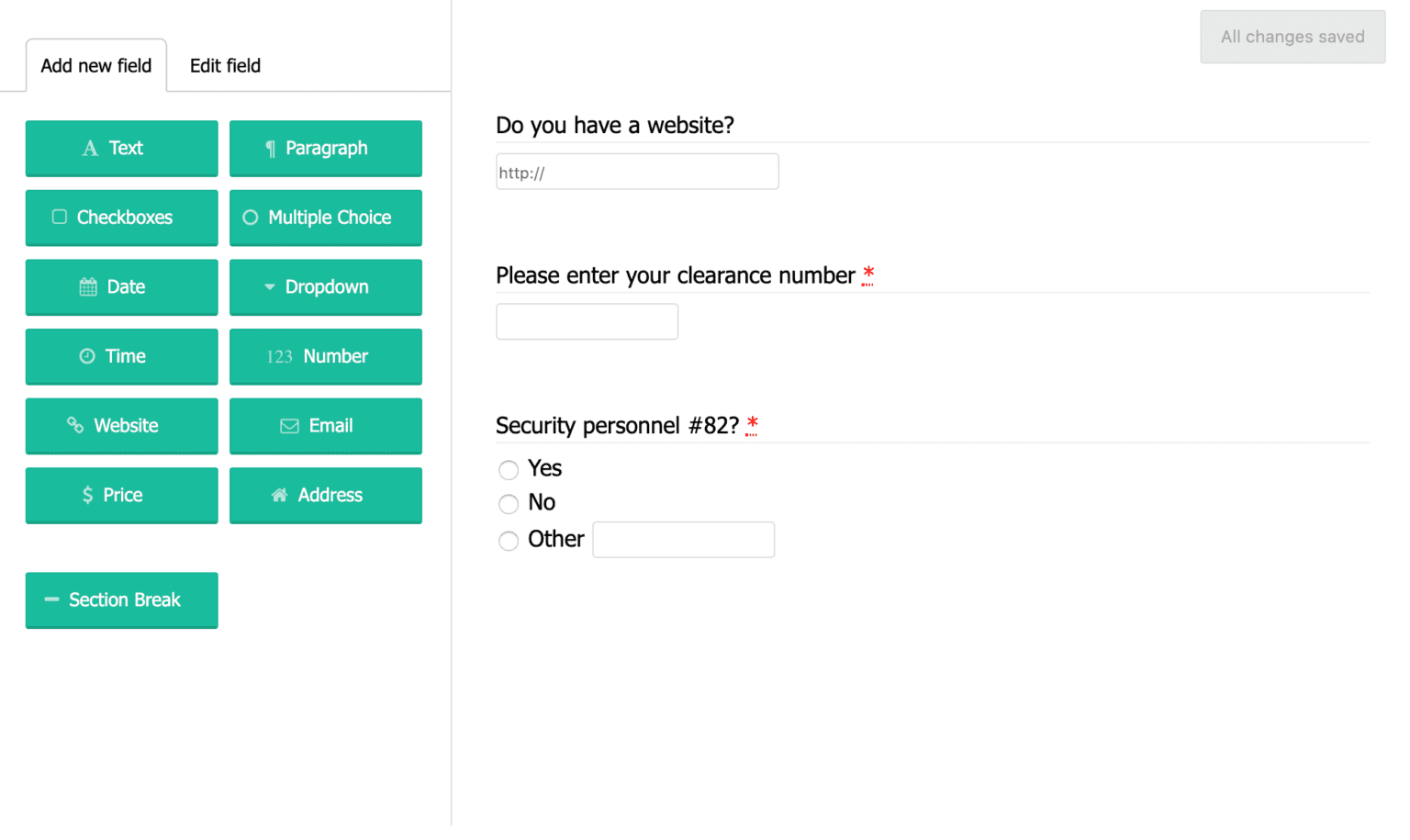Click the calendar icon on Date button
1410x840 pixels.
click(x=86, y=286)
